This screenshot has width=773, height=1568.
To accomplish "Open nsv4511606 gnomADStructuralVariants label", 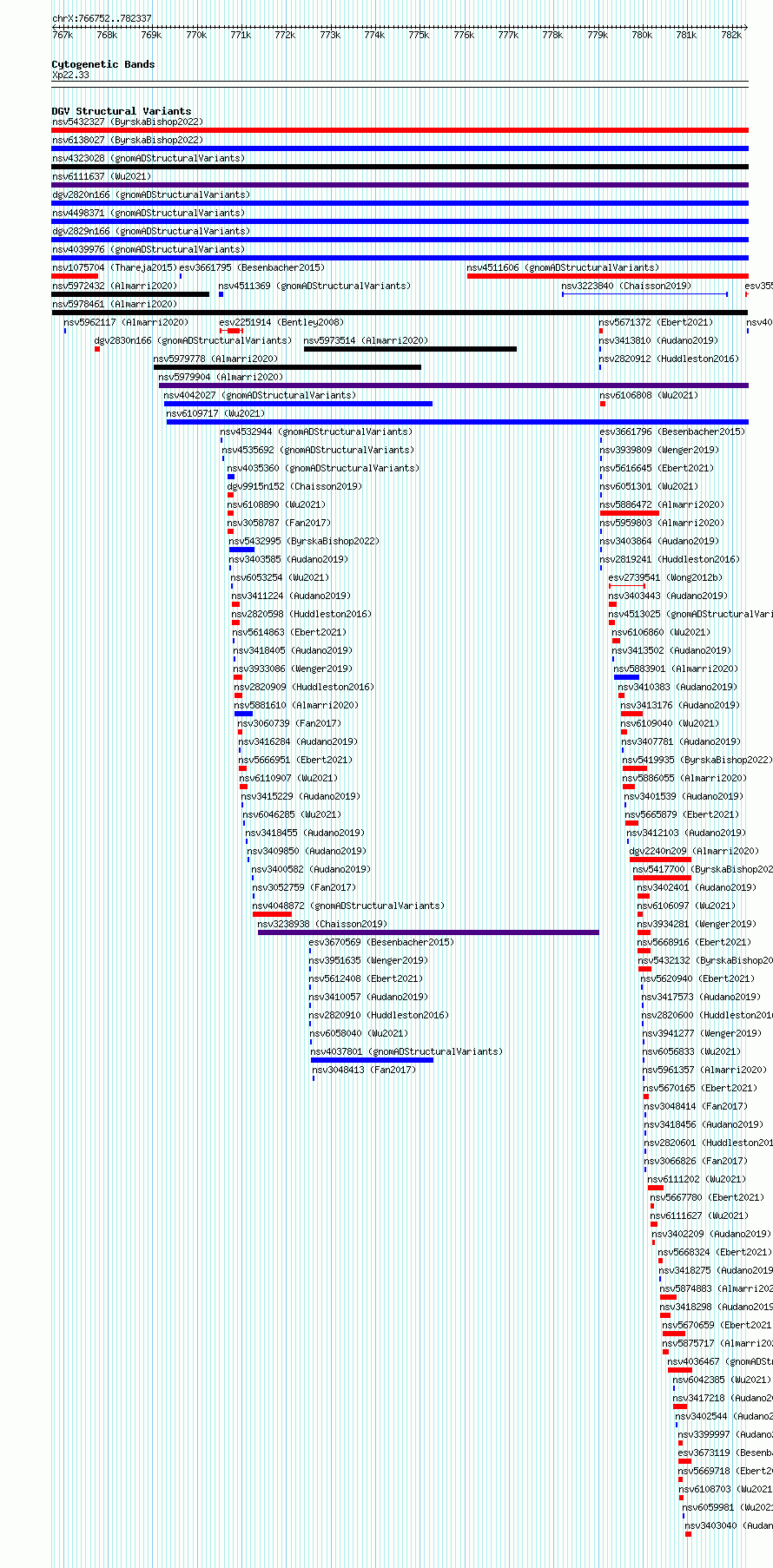I will 563,267.
